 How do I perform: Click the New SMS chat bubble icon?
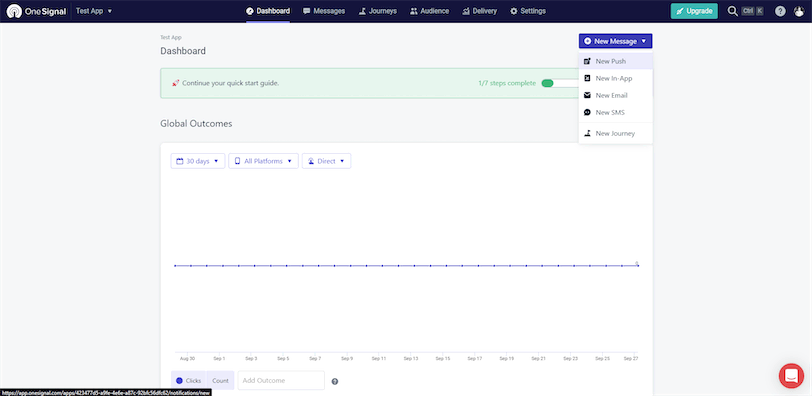tap(587, 112)
